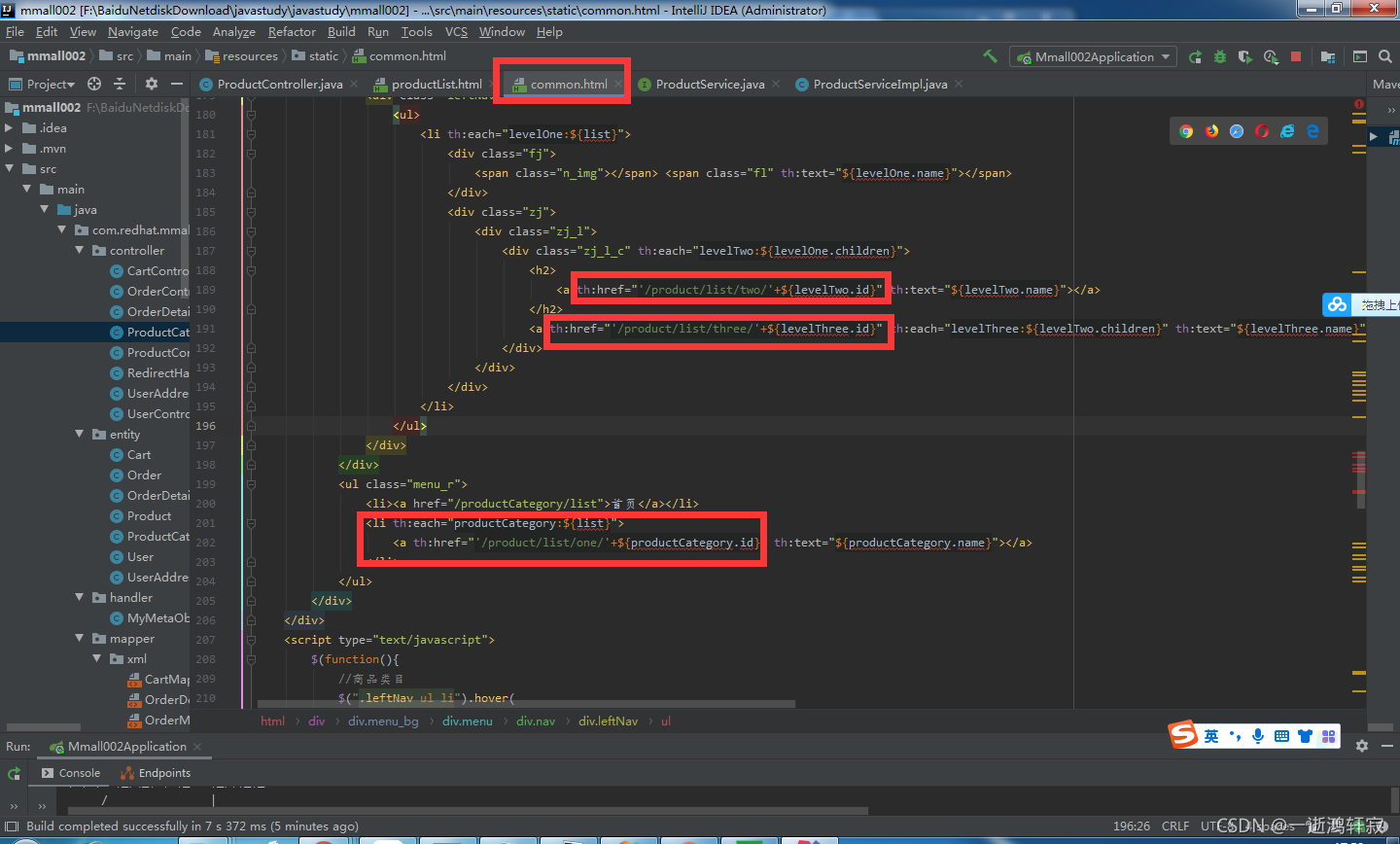Close the ProductController.java tab
1400x844 pixels.
pos(354,84)
